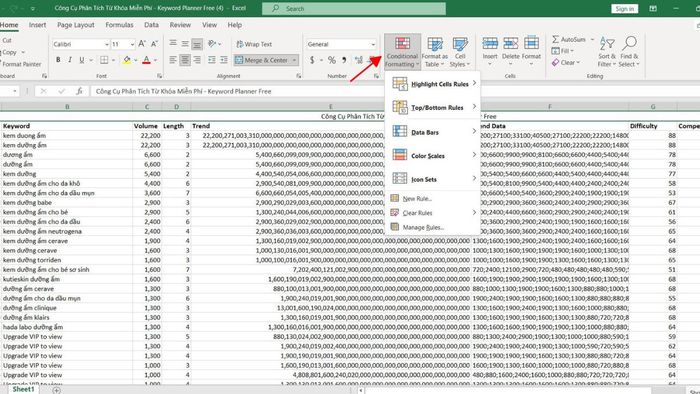Screen dimensions: 700x394
Task: Open Font dialog launcher
Action: click(x=159, y=76)
